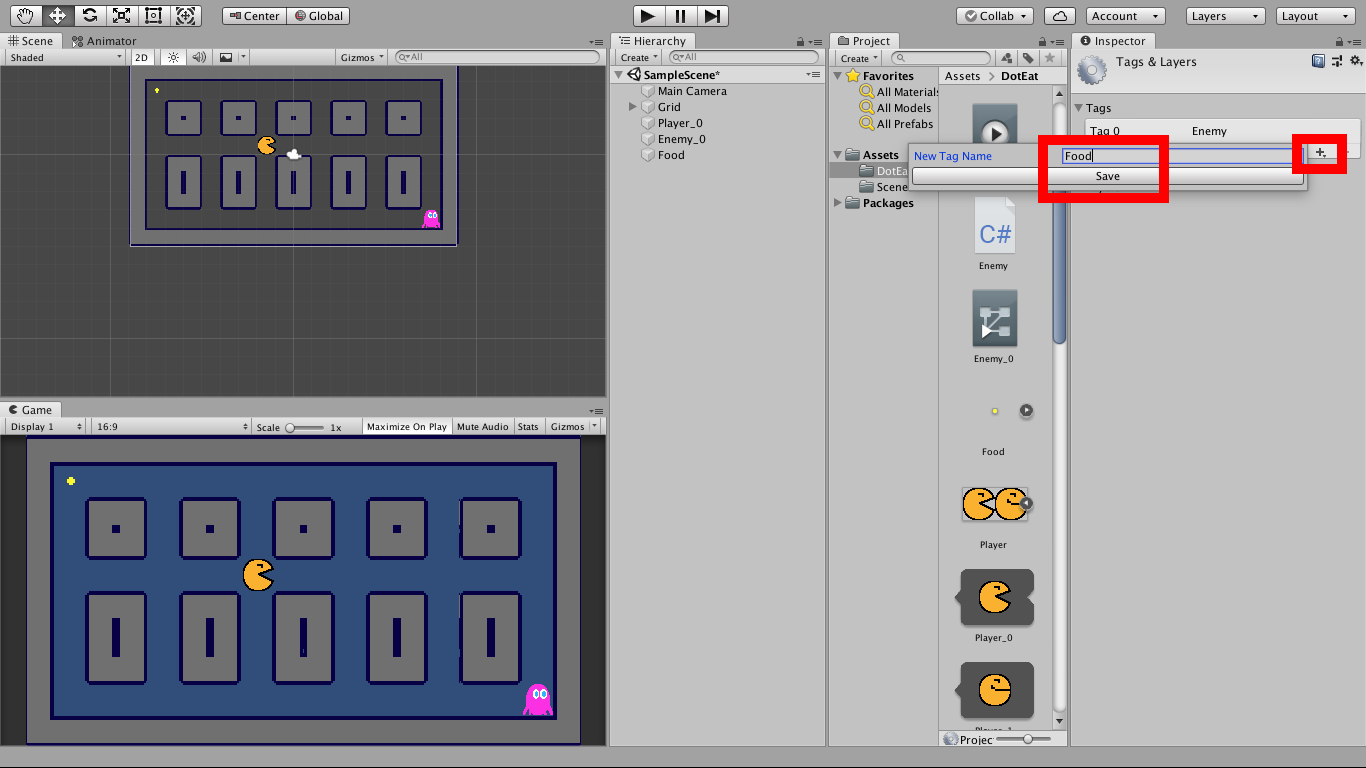Open the cloud Services panel icon
Image resolution: width=1366 pixels, height=768 pixels.
pyautogui.click(x=1060, y=16)
